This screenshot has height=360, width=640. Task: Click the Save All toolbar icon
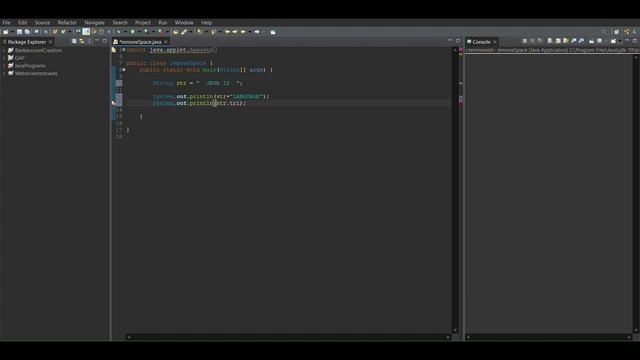coord(27,32)
